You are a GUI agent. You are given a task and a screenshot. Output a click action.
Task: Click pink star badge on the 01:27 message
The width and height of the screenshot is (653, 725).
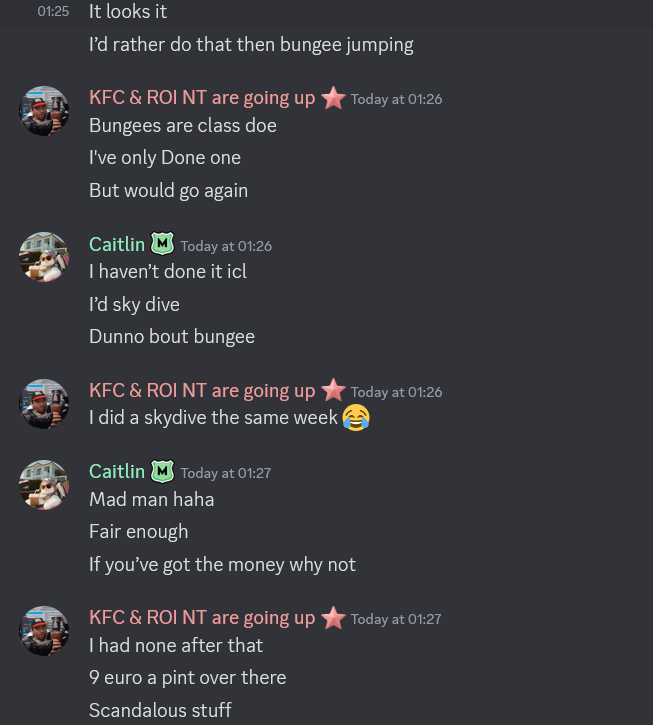pos(333,618)
